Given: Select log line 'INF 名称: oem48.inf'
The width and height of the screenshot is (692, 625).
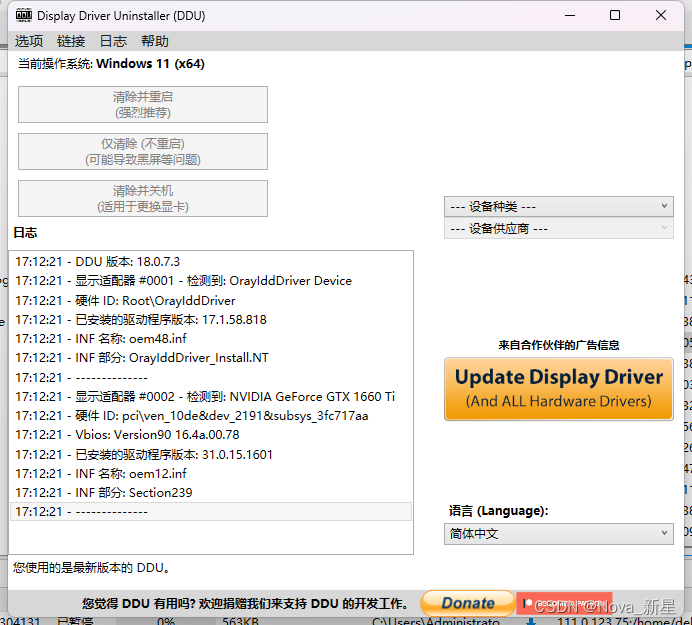Looking at the screenshot, I should 211,339.
